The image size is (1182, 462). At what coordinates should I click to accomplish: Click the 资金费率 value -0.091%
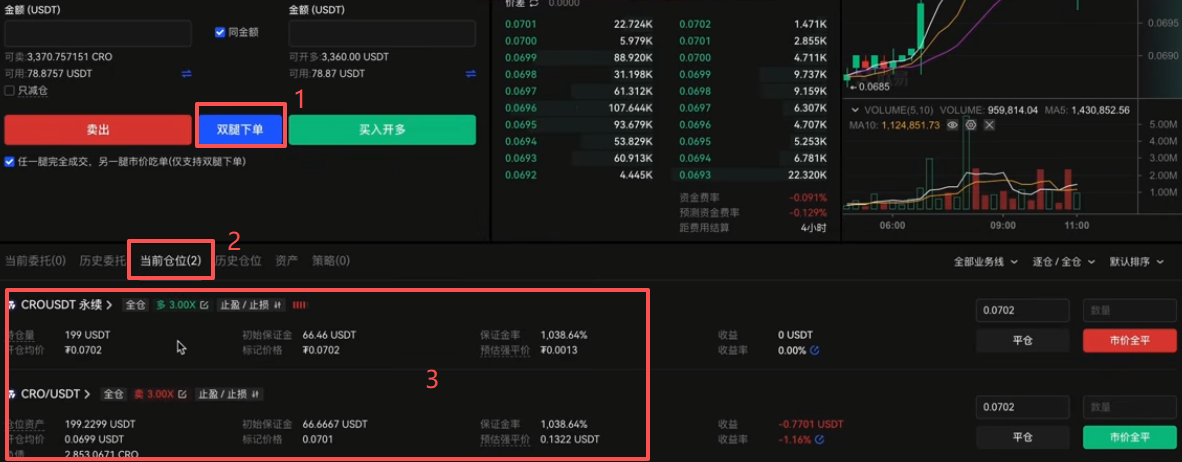pyautogui.click(x=808, y=197)
